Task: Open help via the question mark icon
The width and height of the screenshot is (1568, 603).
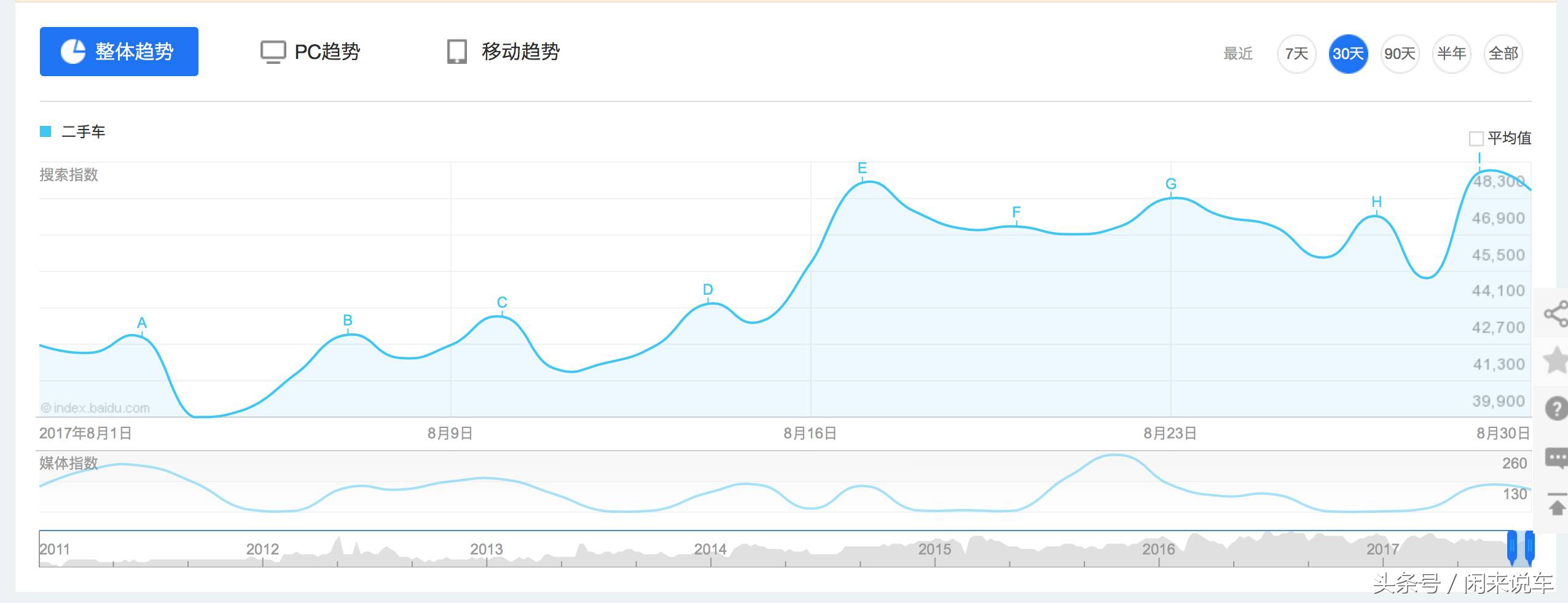Action: click(1556, 408)
